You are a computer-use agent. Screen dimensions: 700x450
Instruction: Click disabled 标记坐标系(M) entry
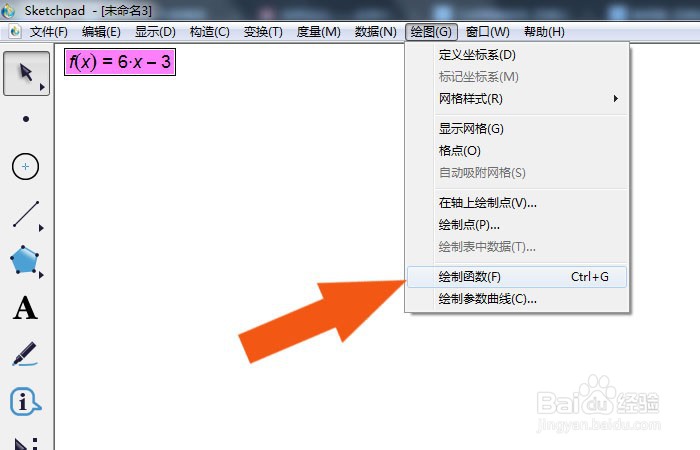coord(517,77)
